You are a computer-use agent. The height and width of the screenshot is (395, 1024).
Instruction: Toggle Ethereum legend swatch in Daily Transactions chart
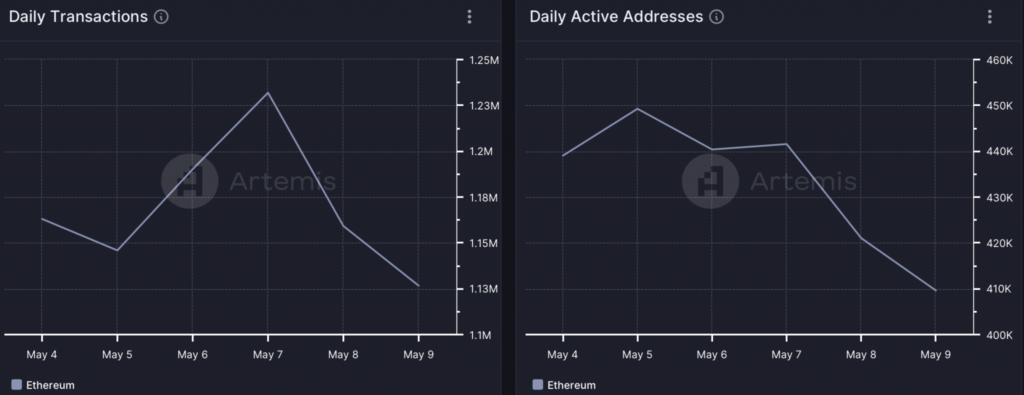16,385
